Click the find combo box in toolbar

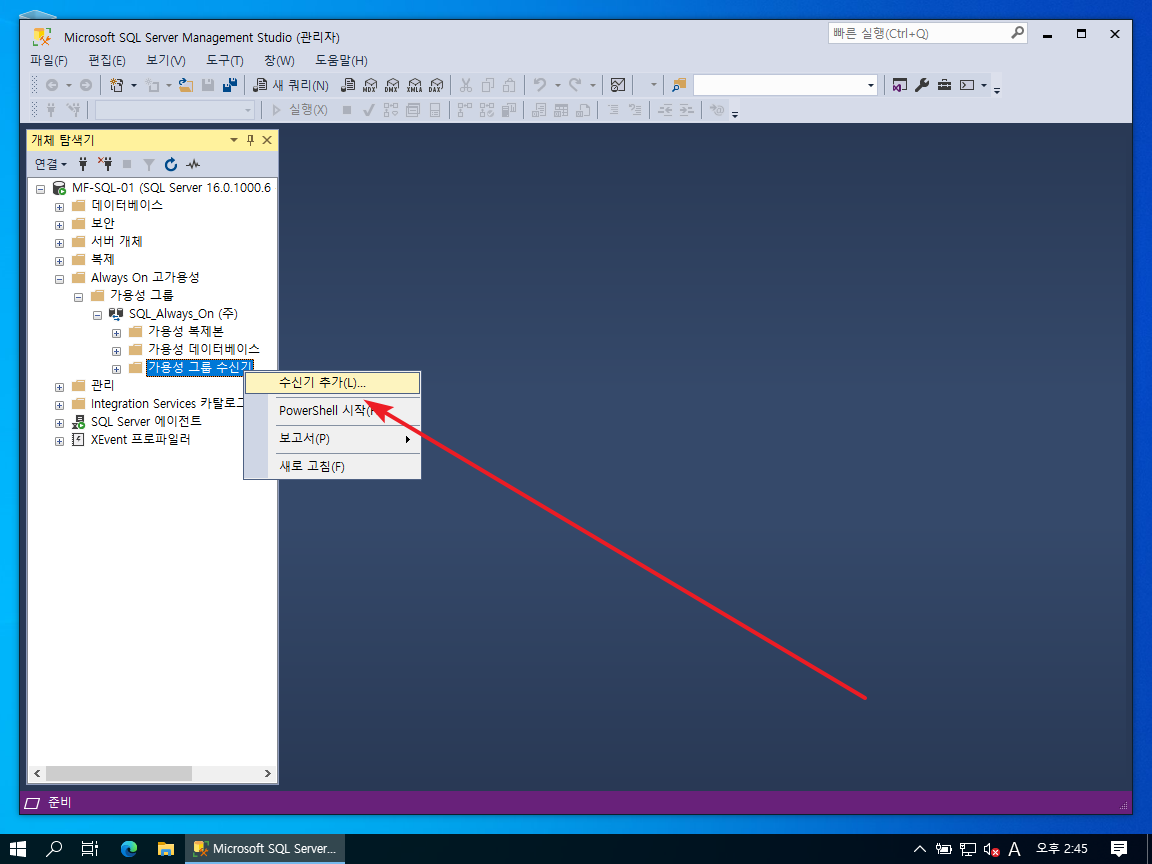tap(785, 85)
